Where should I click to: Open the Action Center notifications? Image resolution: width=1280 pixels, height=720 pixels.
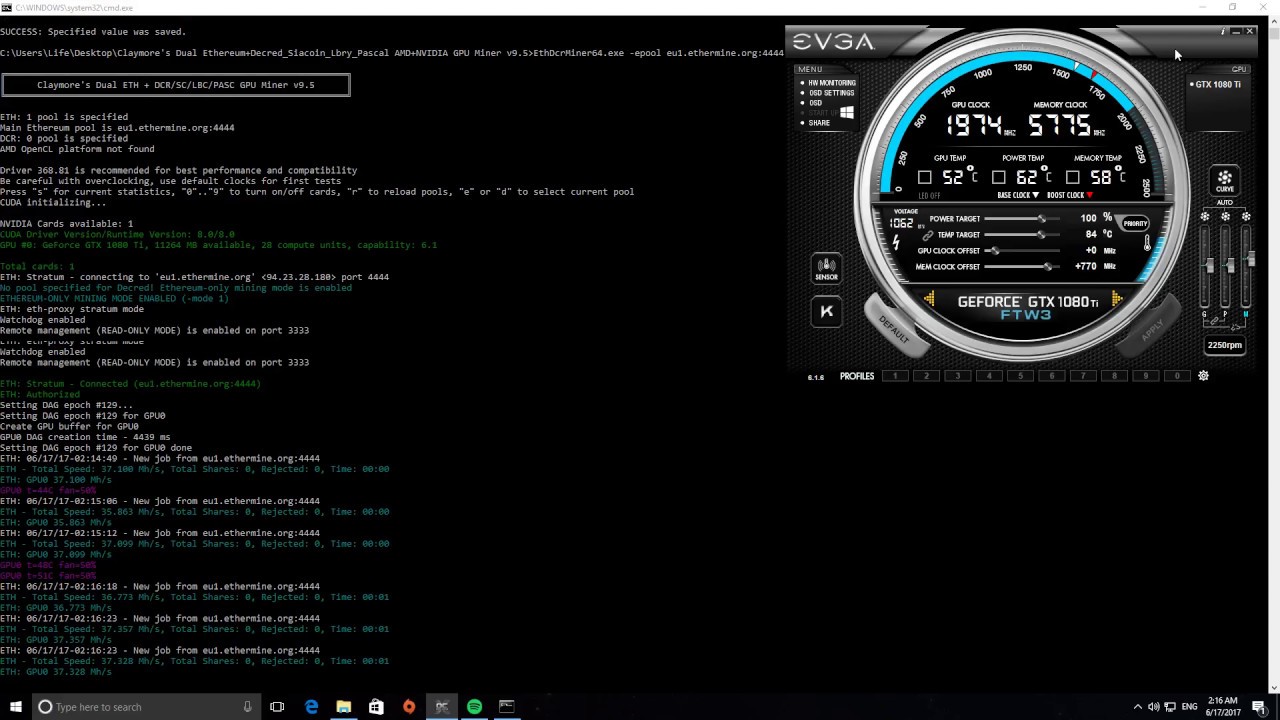1259,707
